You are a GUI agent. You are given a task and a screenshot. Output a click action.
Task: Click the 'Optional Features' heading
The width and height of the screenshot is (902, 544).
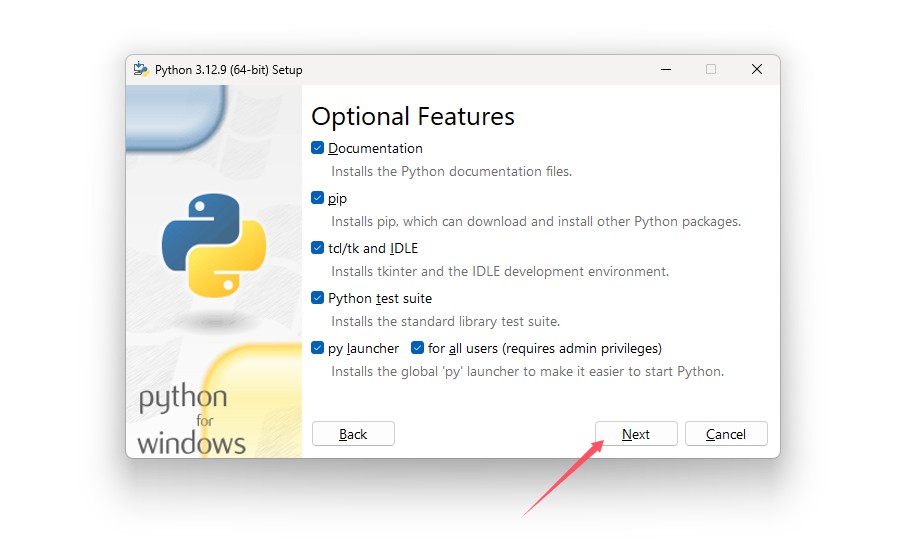coord(412,116)
